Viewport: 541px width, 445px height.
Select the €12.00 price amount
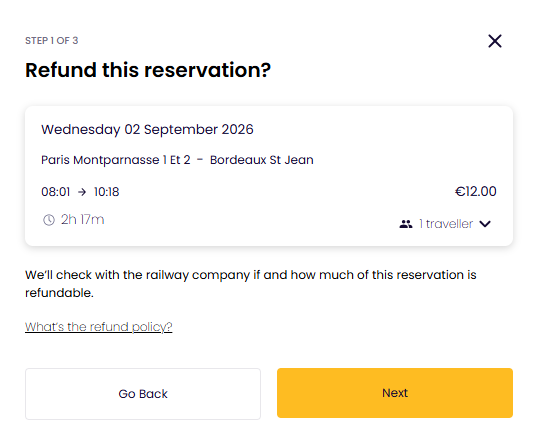click(x=475, y=191)
